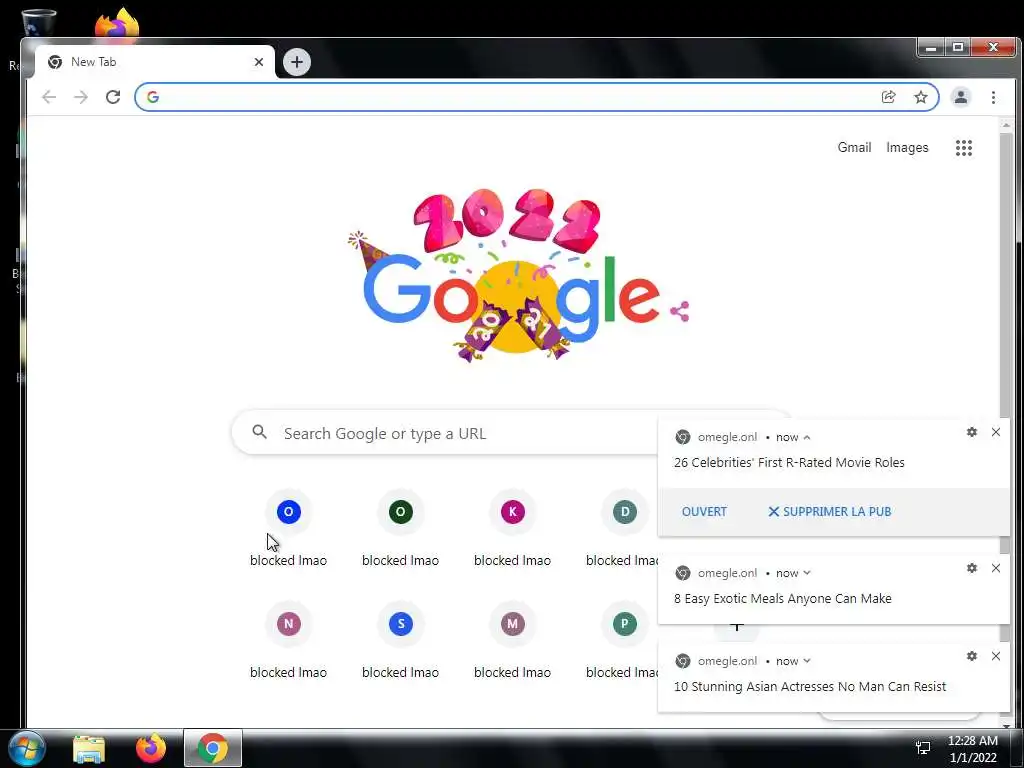Reload the current page

coord(113,97)
